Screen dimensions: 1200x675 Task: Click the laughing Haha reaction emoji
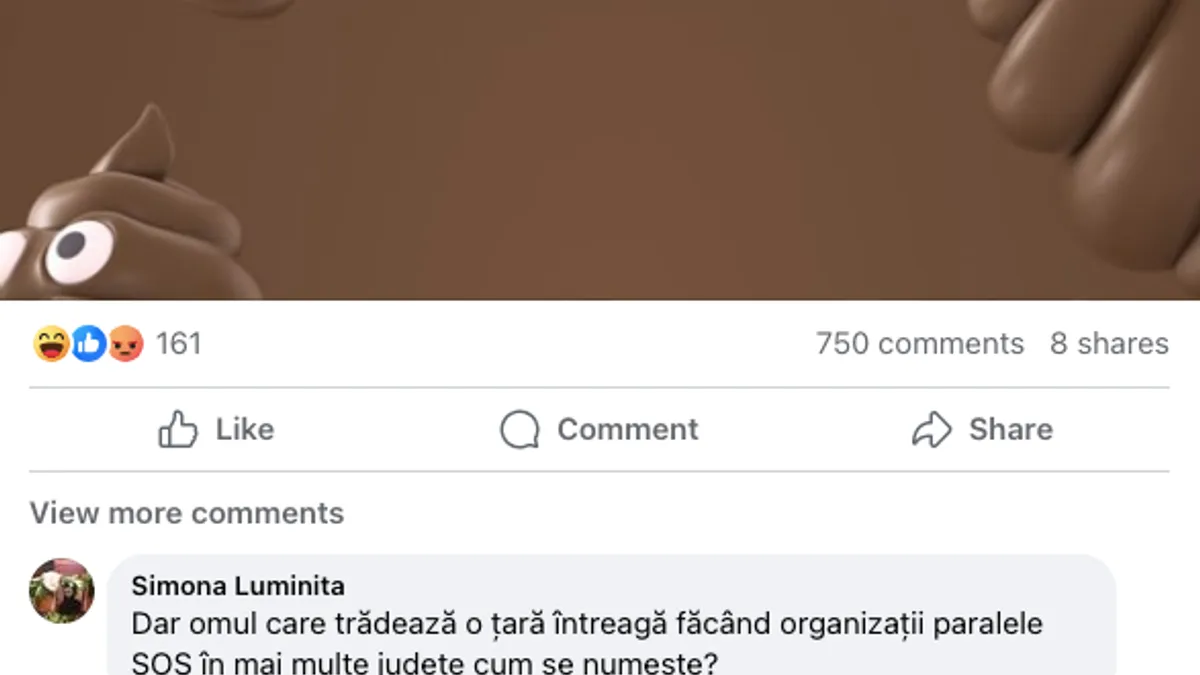(x=50, y=344)
